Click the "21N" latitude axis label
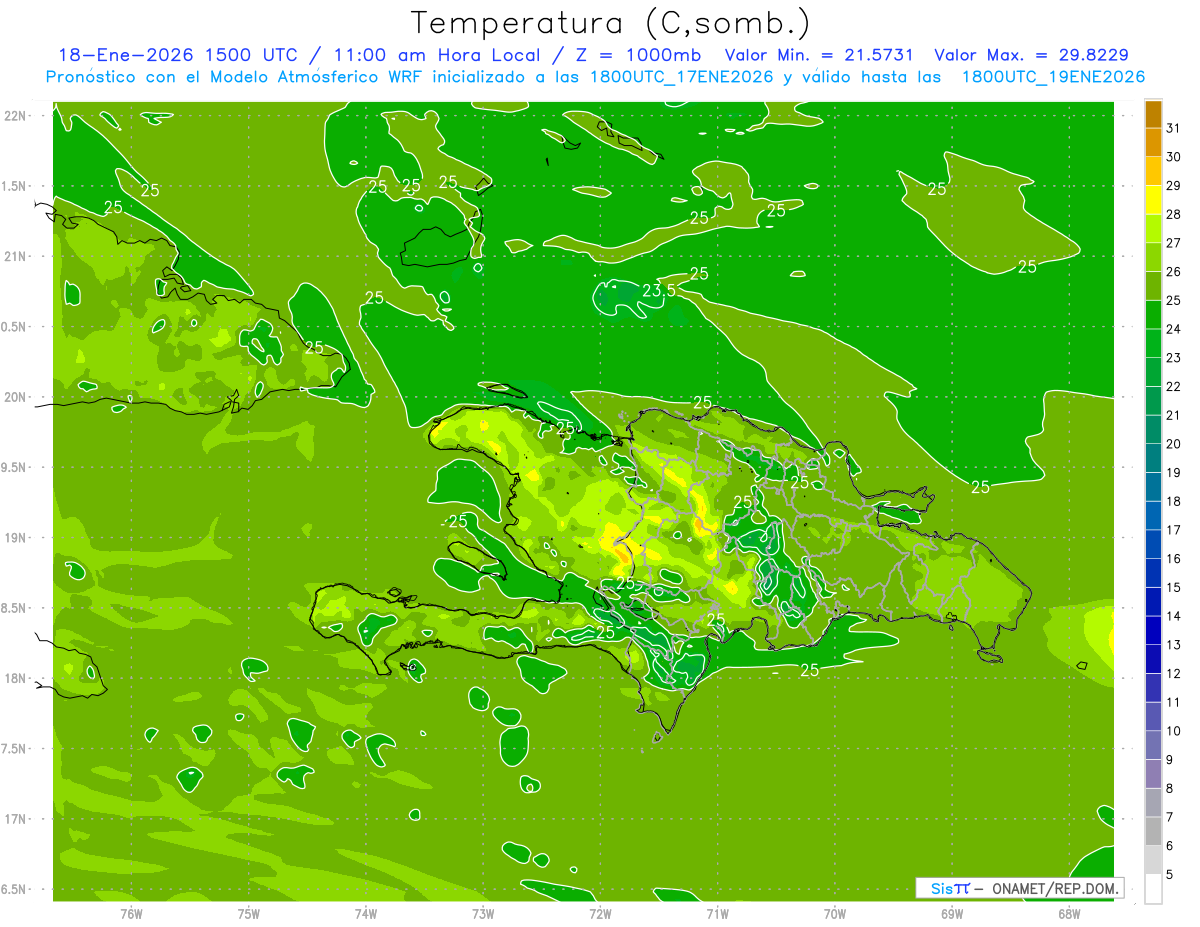Image resolution: width=1200 pixels, height=927 pixels. click(17, 256)
